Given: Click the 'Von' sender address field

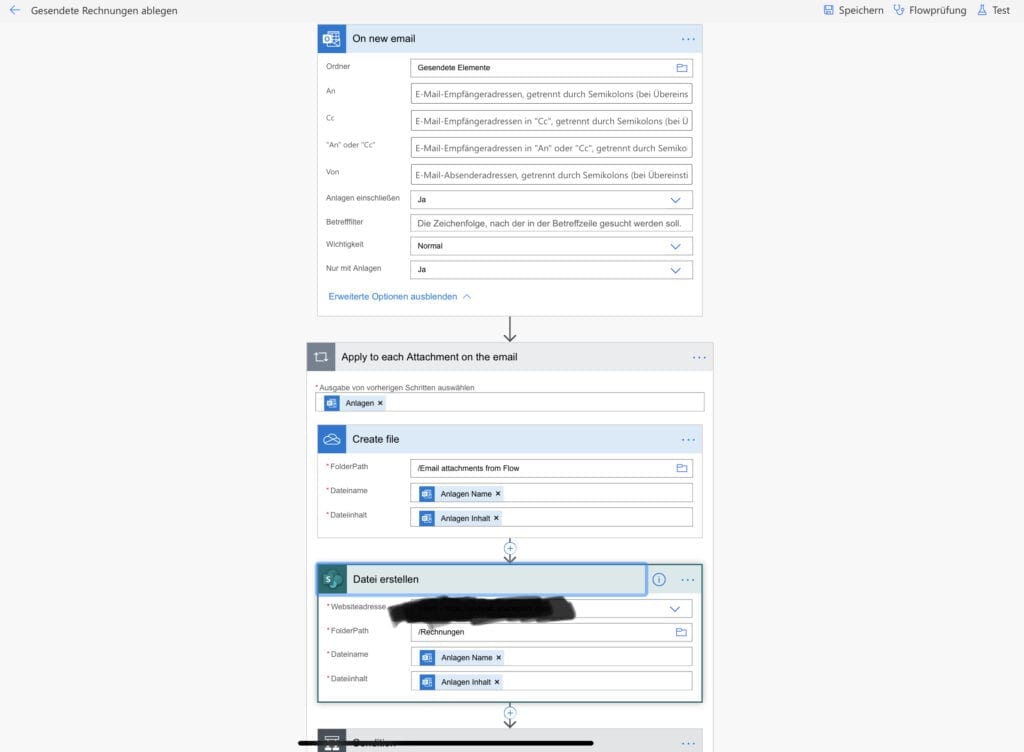Looking at the screenshot, I should pyautogui.click(x=551, y=175).
